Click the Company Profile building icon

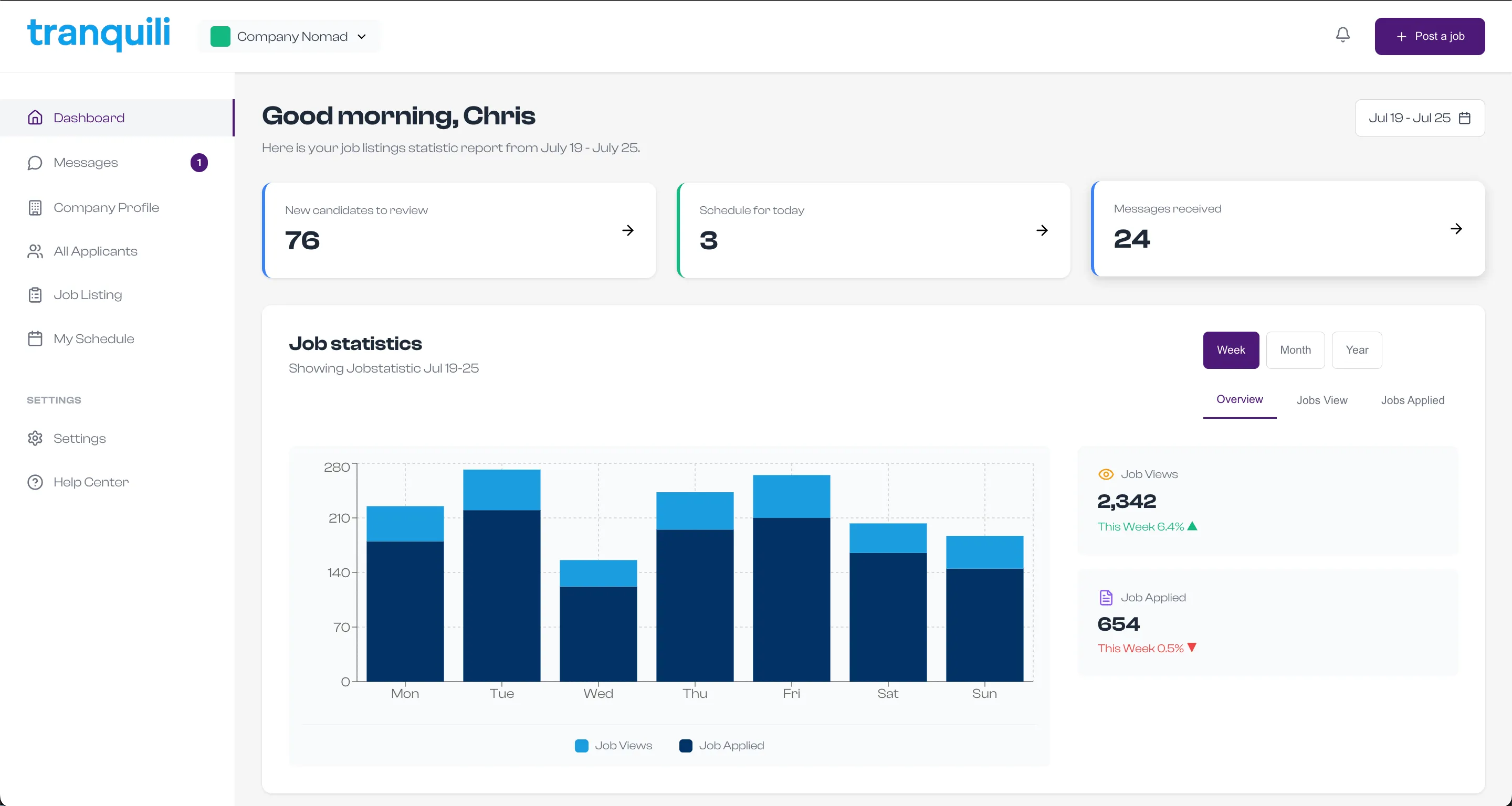tap(35, 208)
